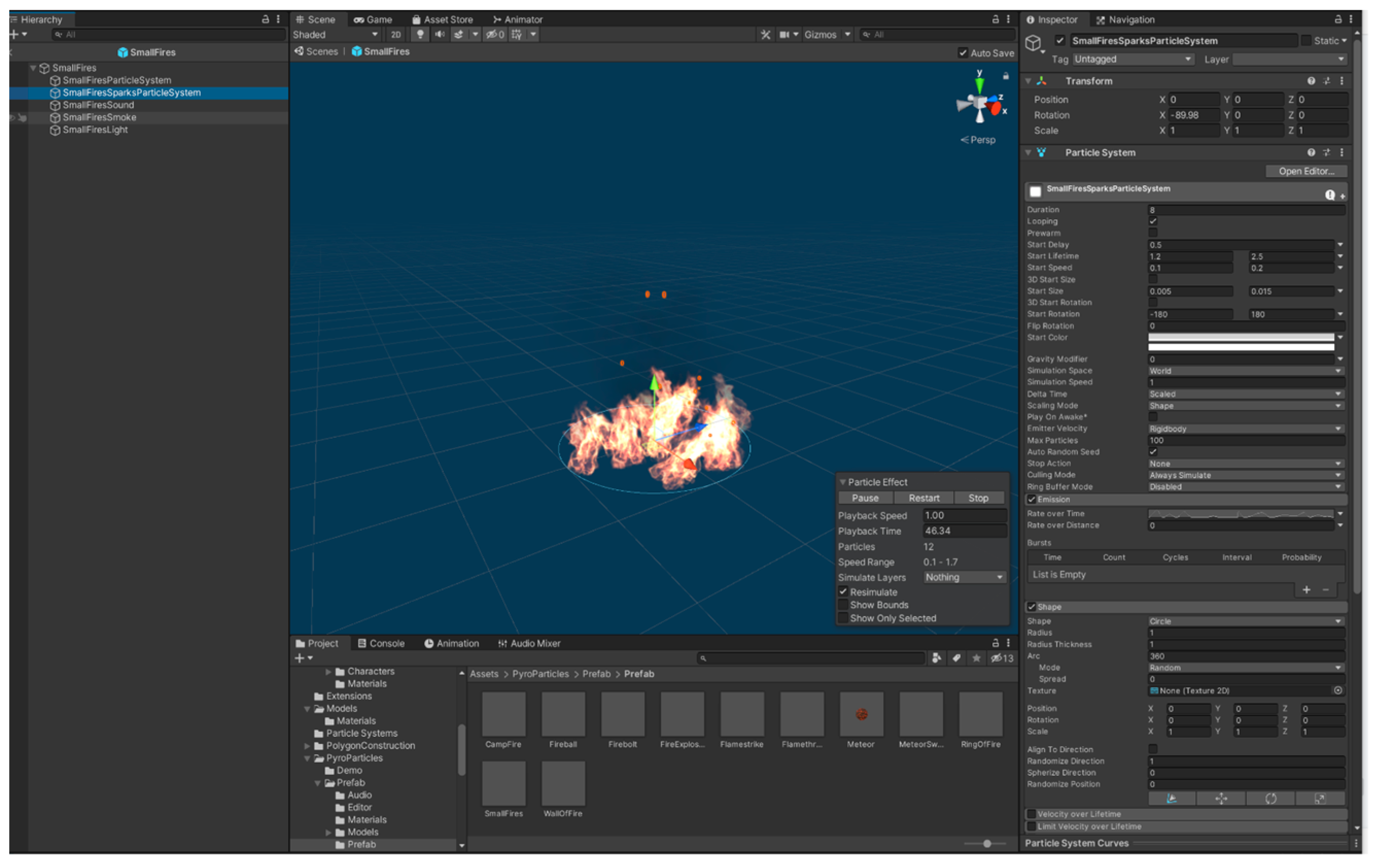Click the Start Color swatch
The height and width of the screenshot is (868, 1373).
pyautogui.click(x=1241, y=338)
